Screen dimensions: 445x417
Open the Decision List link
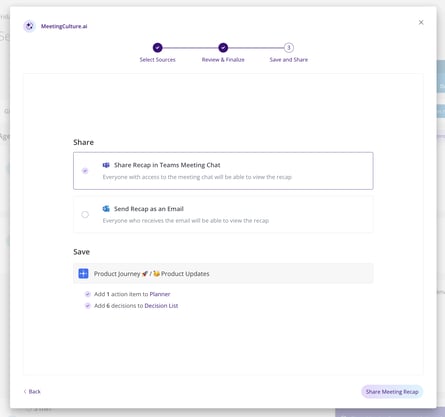coord(161,306)
